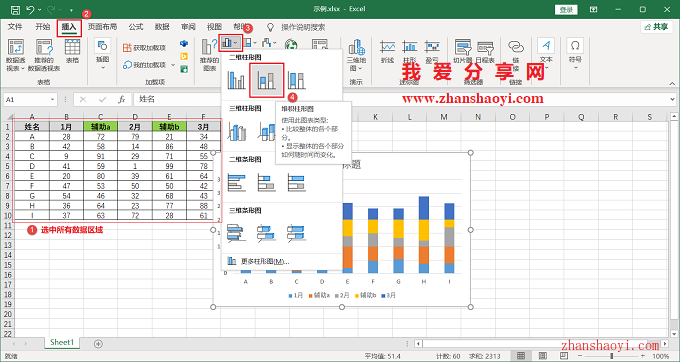Save the workbook with the floppy disk icon
Screen dimensions: 680x362
[15, 10]
